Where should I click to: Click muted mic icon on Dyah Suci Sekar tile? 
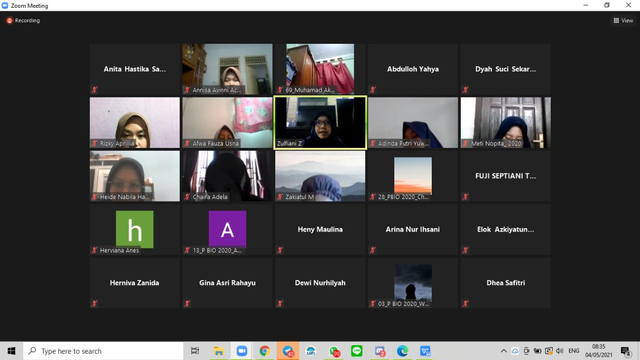coord(465,90)
